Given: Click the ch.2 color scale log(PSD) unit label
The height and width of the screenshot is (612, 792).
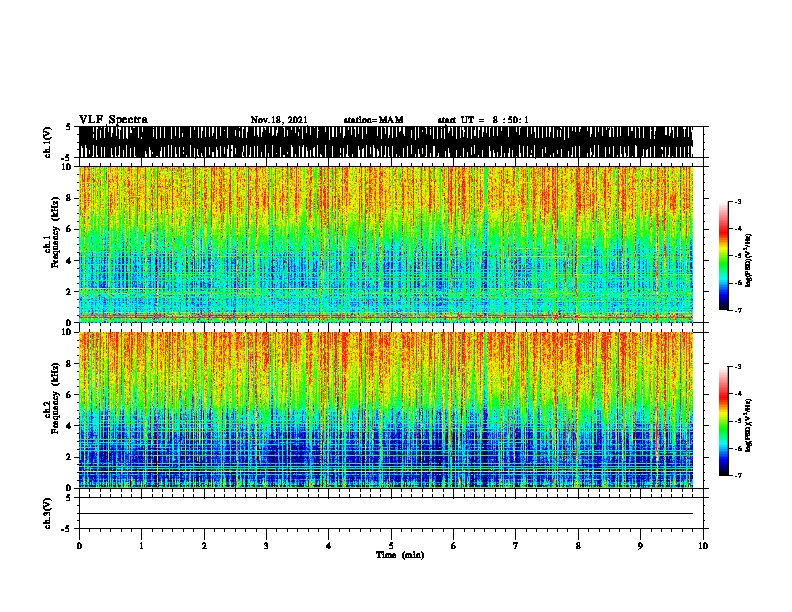Looking at the screenshot, I should pos(748,425).
